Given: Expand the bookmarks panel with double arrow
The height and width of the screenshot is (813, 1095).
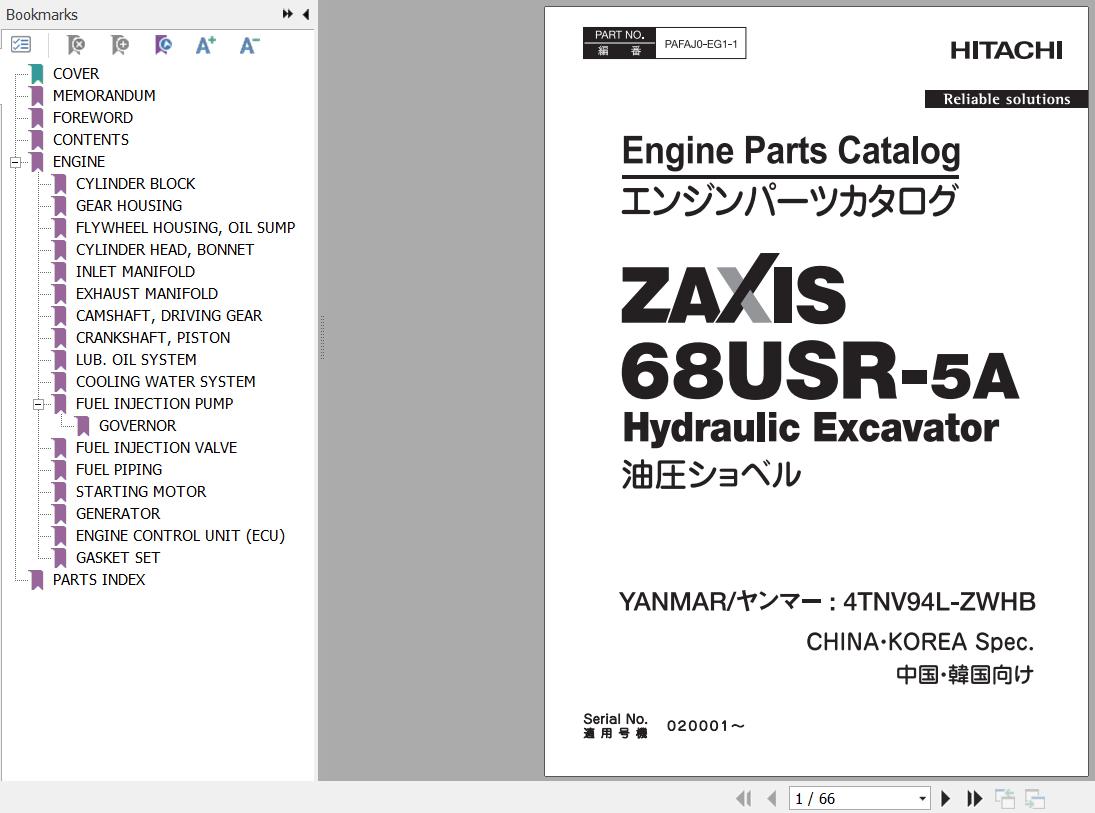Looking at the screenshot, I should click(288, 14).
